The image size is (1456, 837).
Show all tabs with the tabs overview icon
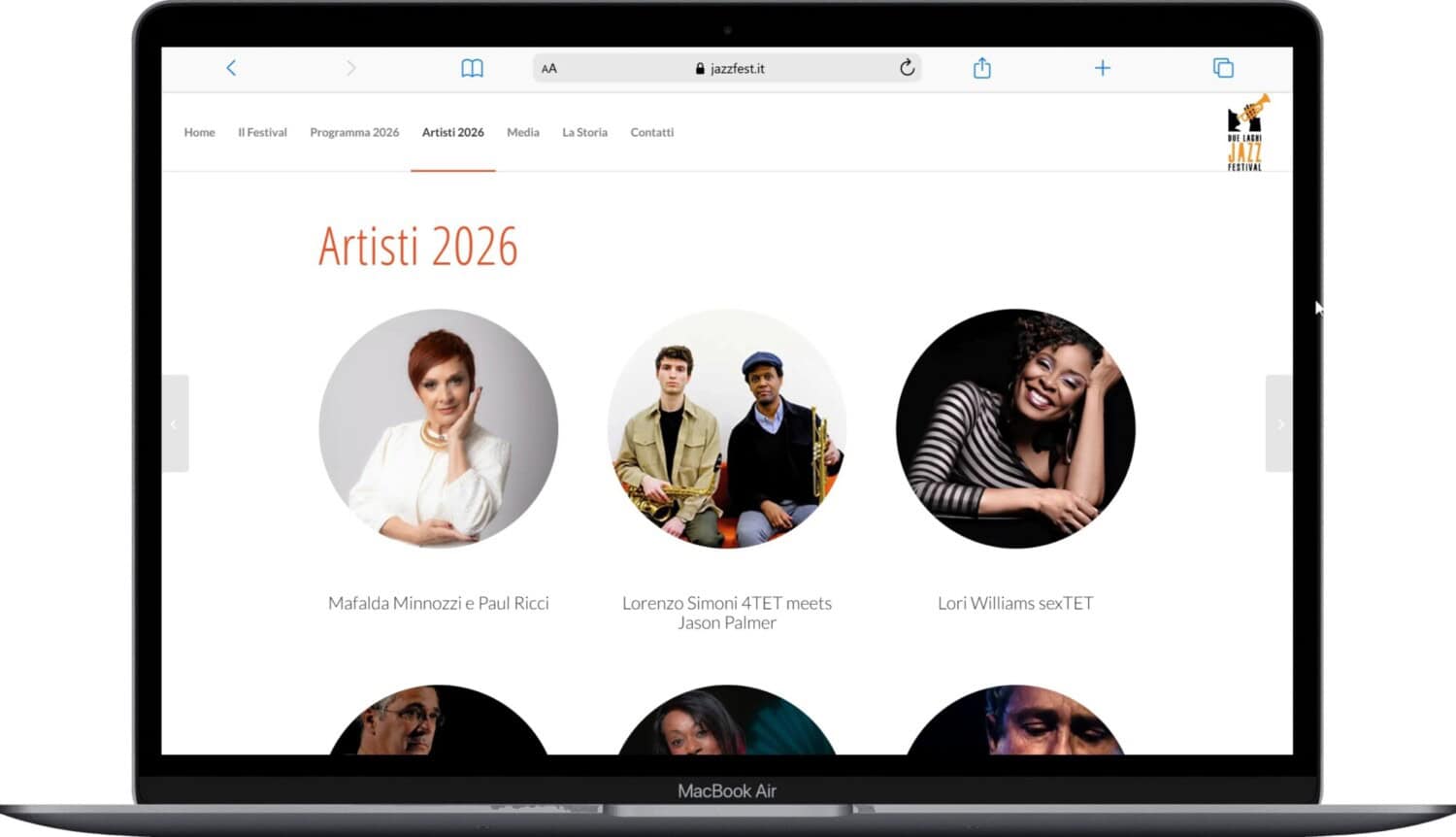[1223, 68]
